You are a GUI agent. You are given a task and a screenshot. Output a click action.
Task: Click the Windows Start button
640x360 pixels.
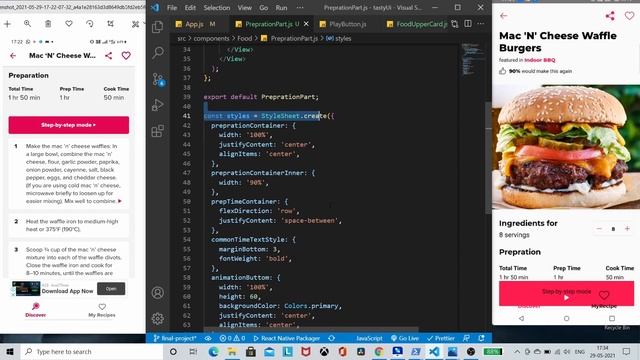click(10, 351)
